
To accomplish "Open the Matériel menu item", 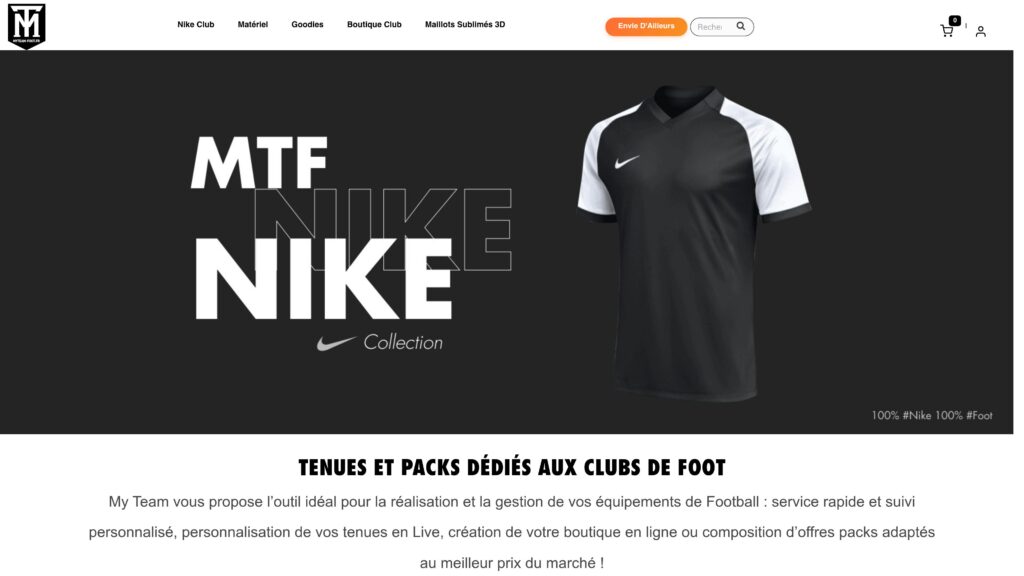I will coord(253,24).
